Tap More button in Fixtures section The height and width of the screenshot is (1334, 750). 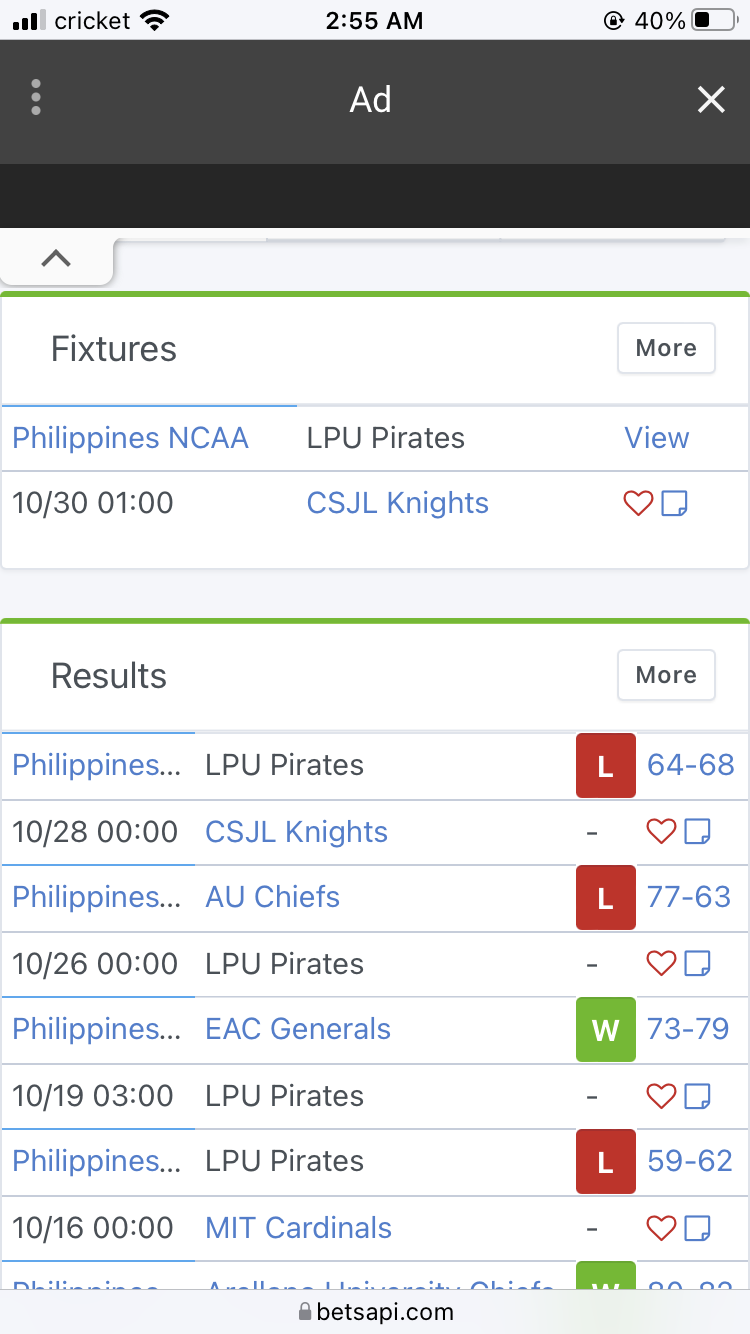tap(666, 348)
